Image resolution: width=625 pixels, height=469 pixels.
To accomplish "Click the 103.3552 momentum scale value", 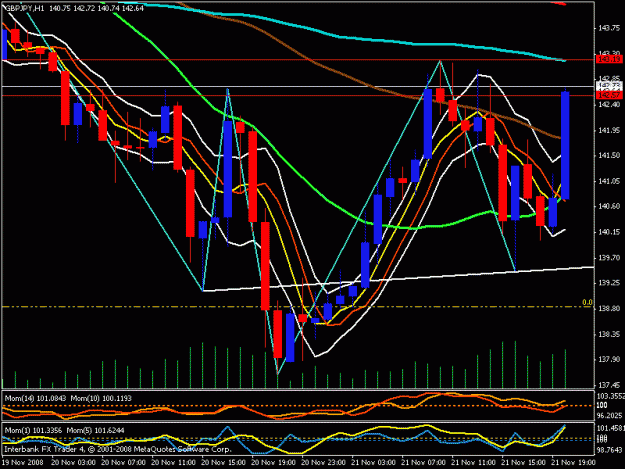I will click(x=610, y=396).
